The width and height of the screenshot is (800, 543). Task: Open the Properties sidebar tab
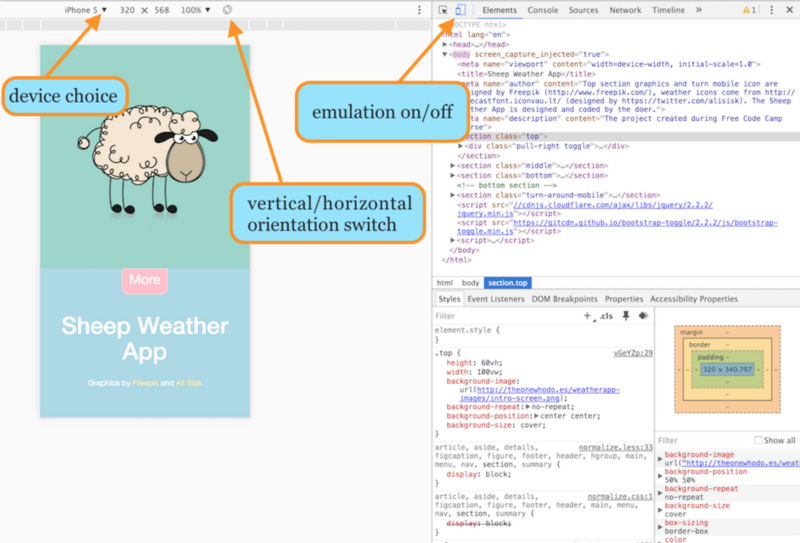point(624,299)
